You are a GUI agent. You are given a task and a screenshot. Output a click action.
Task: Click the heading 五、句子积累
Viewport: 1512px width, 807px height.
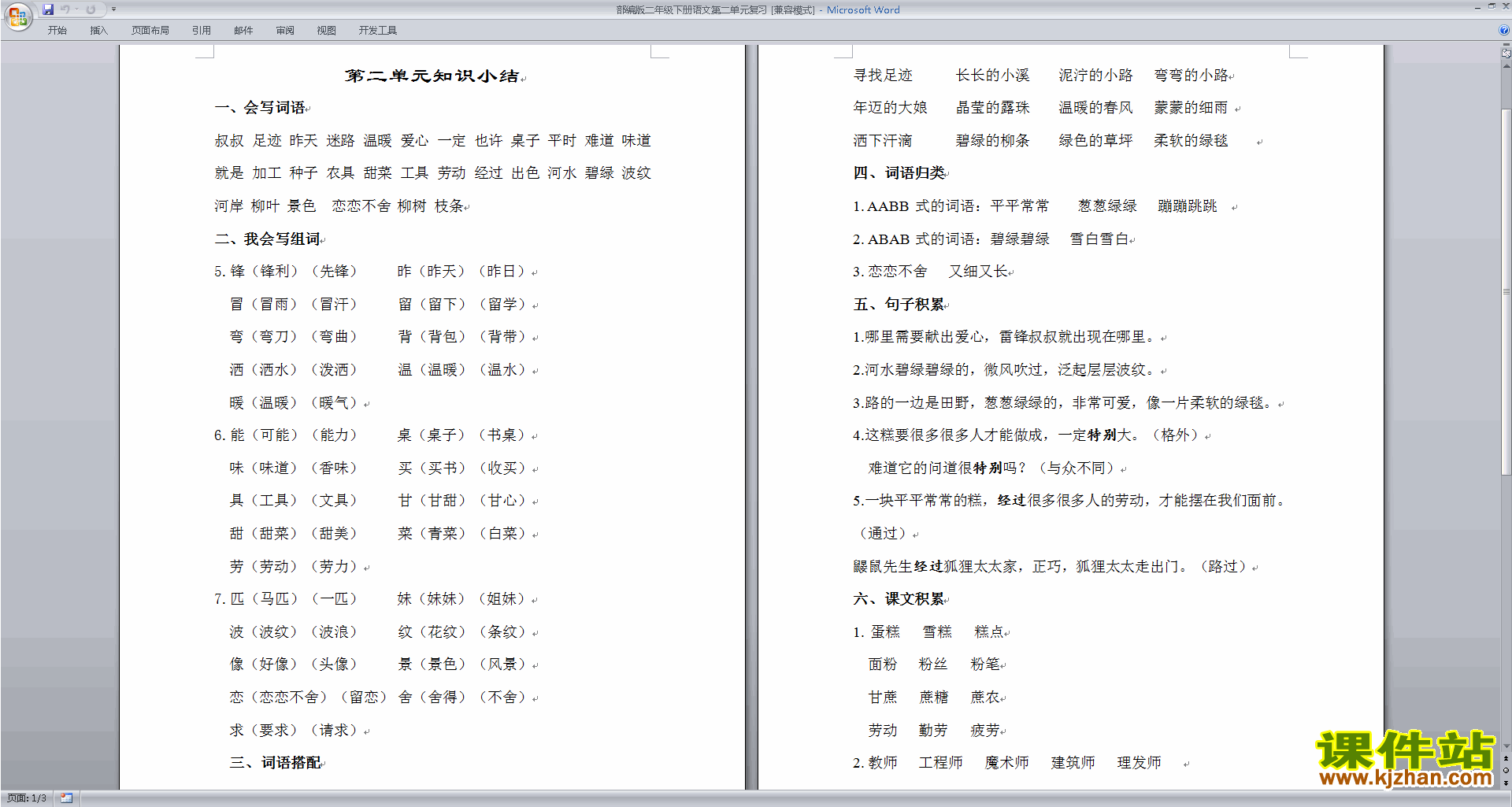[899, 304]
